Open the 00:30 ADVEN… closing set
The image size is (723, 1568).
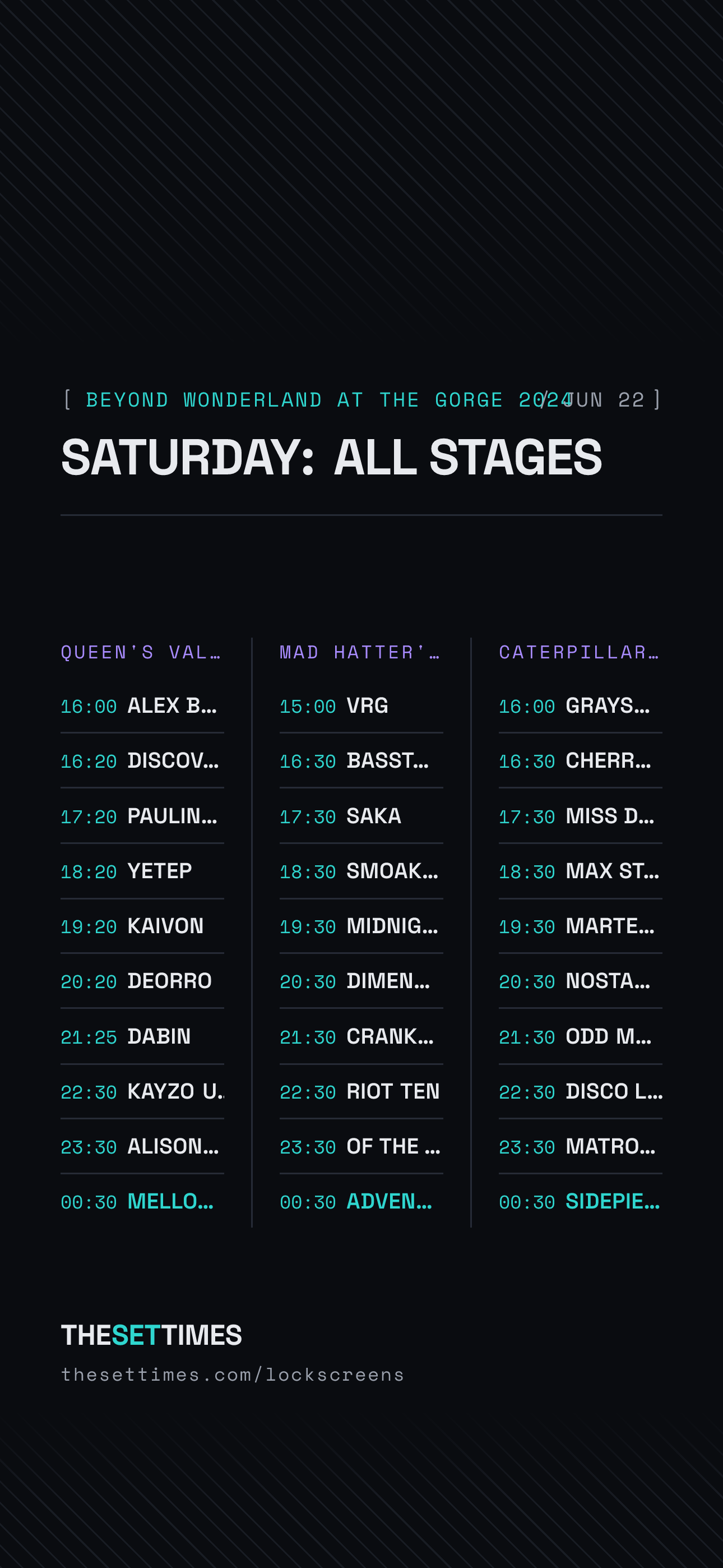pos(361,1202)
